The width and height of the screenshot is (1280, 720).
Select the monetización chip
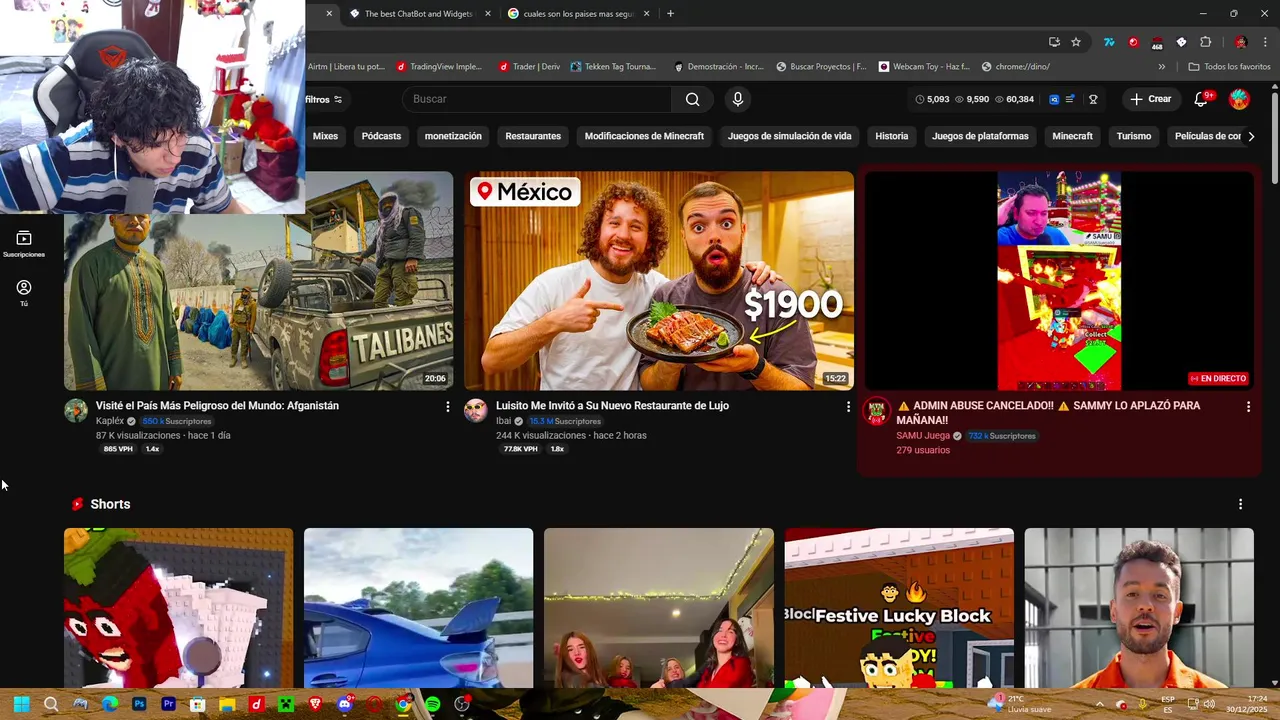click(453, 136)
